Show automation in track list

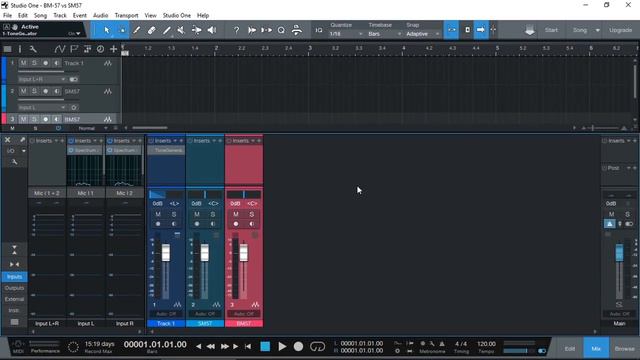tap(60, 49)
